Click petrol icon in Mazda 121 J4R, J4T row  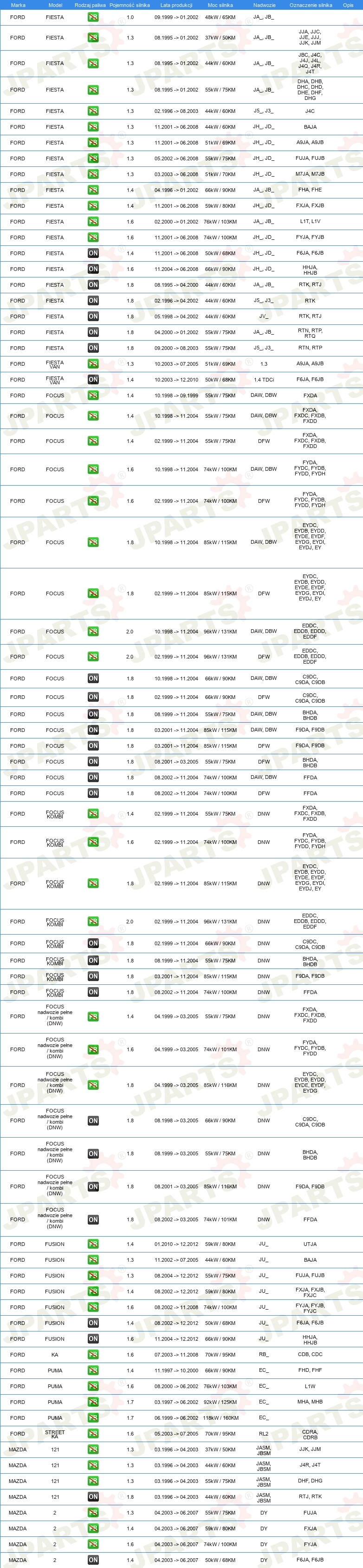coord(93,1465)
